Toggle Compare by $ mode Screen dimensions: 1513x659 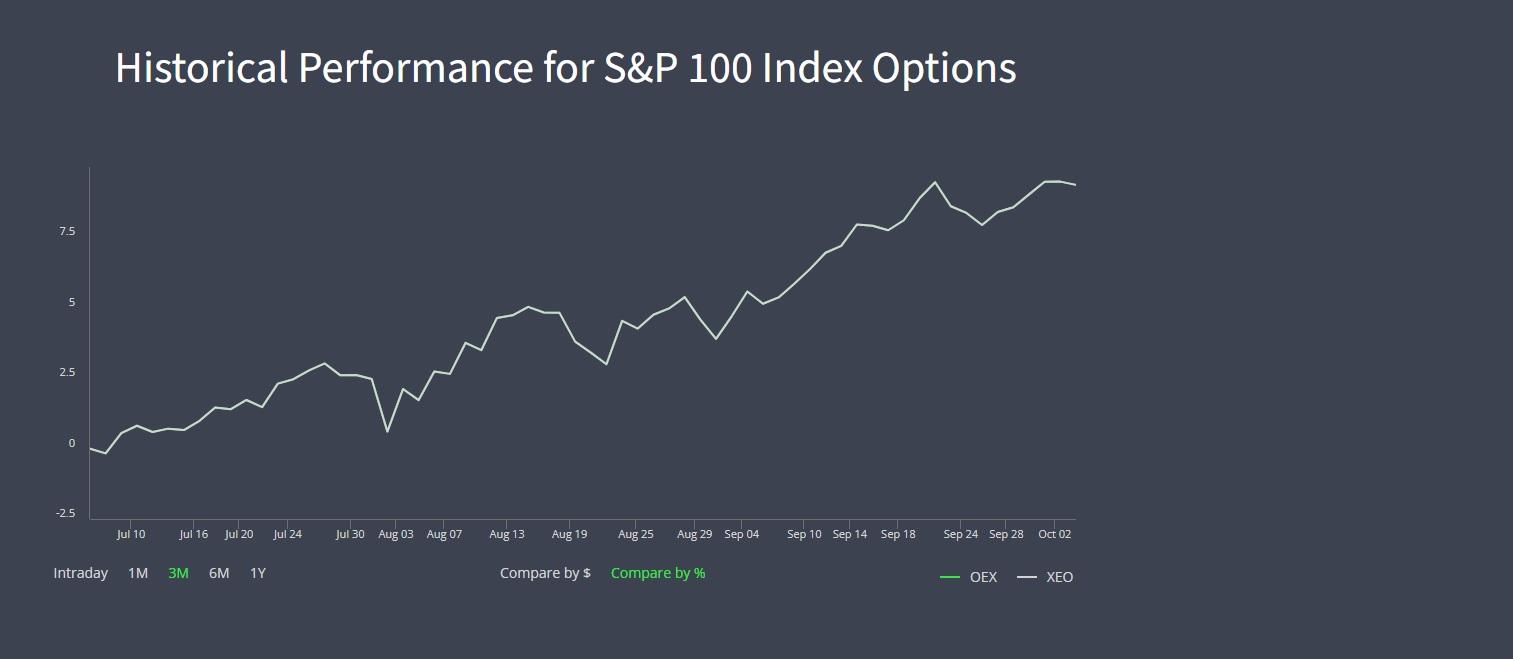545,573
